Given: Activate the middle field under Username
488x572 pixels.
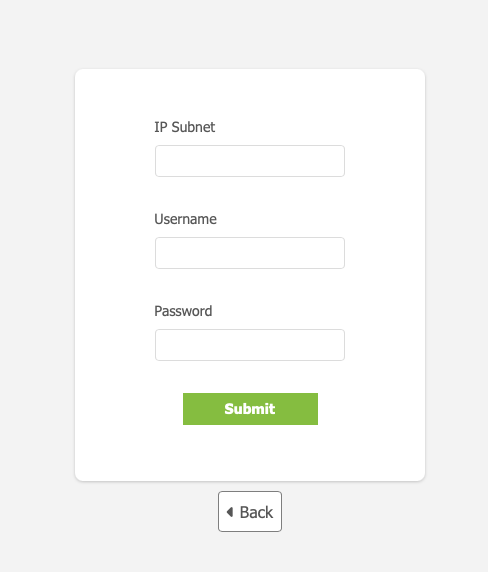Looking at the screenshot, I should pyautogui.click(x=250, y=253).
